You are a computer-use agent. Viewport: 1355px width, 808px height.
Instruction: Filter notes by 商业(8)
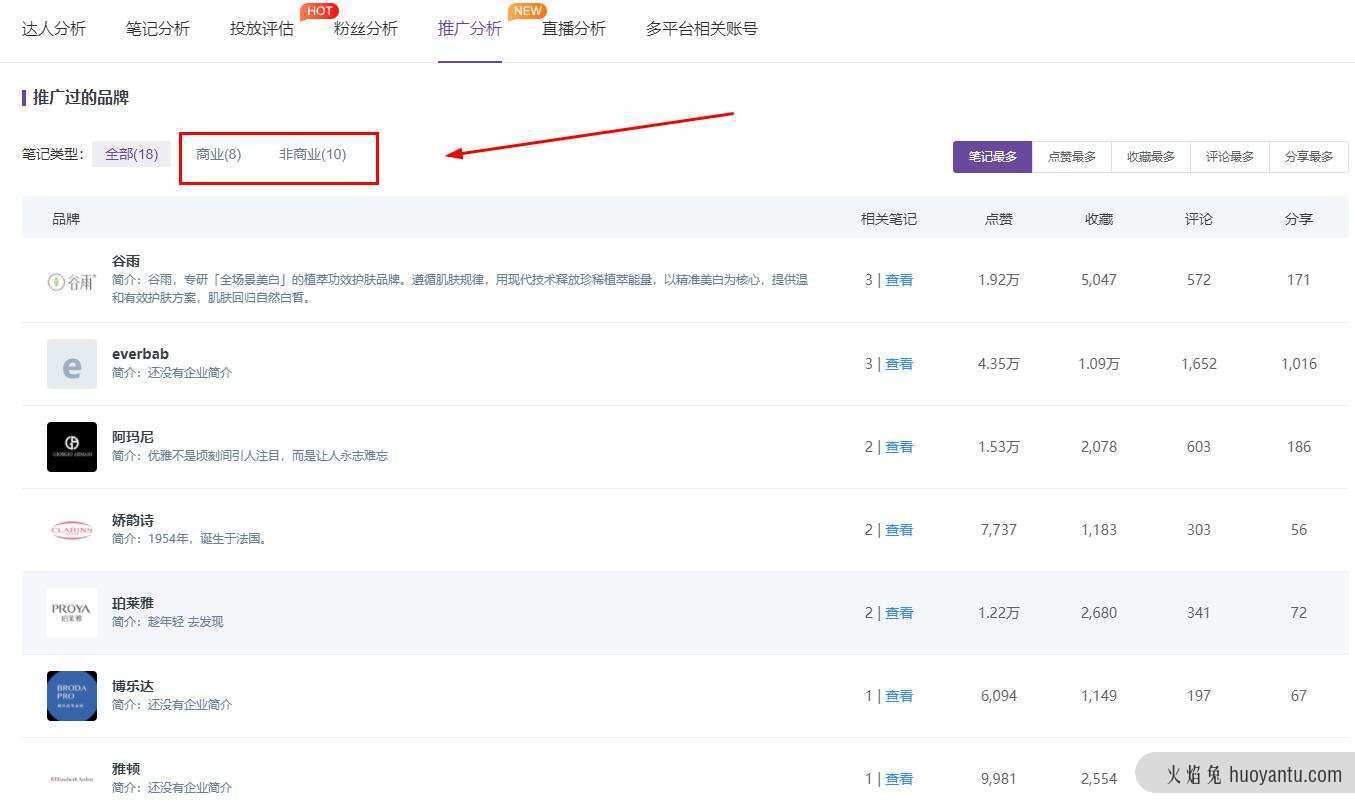point(219,154)
